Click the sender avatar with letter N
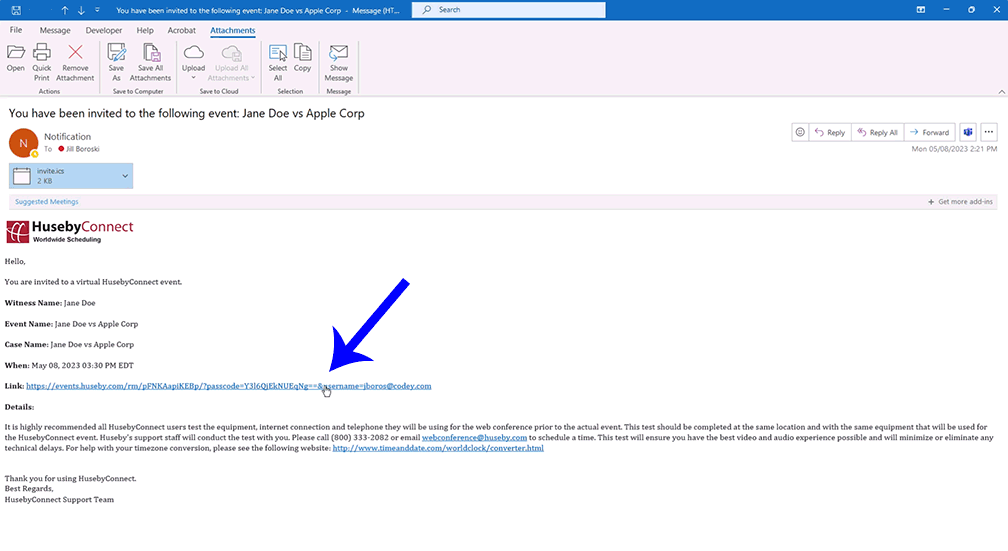Image resolution: width=1008 pixels, height=551 pixels. coord(23,143)
